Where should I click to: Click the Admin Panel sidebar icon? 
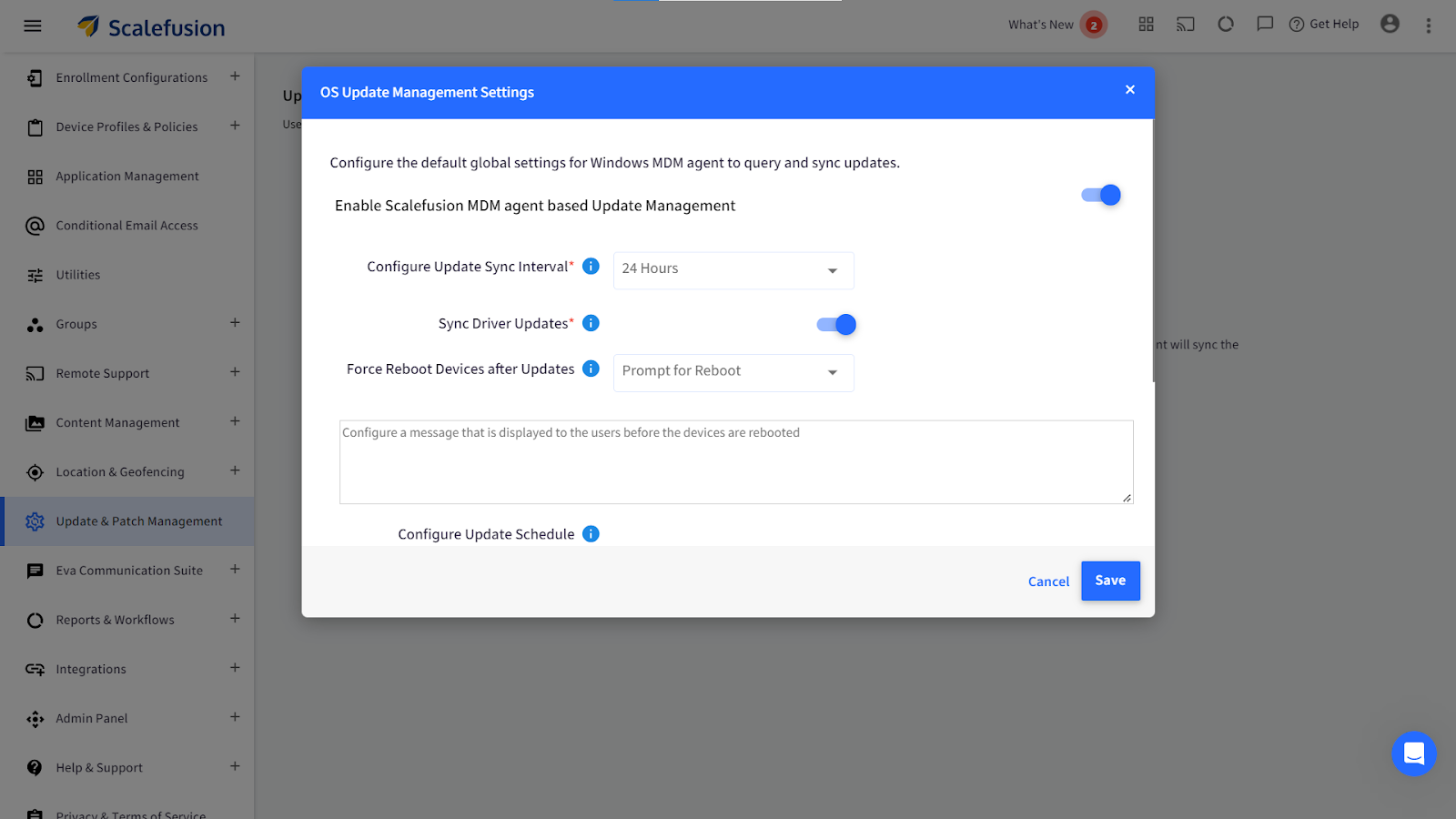pos(35,719)
